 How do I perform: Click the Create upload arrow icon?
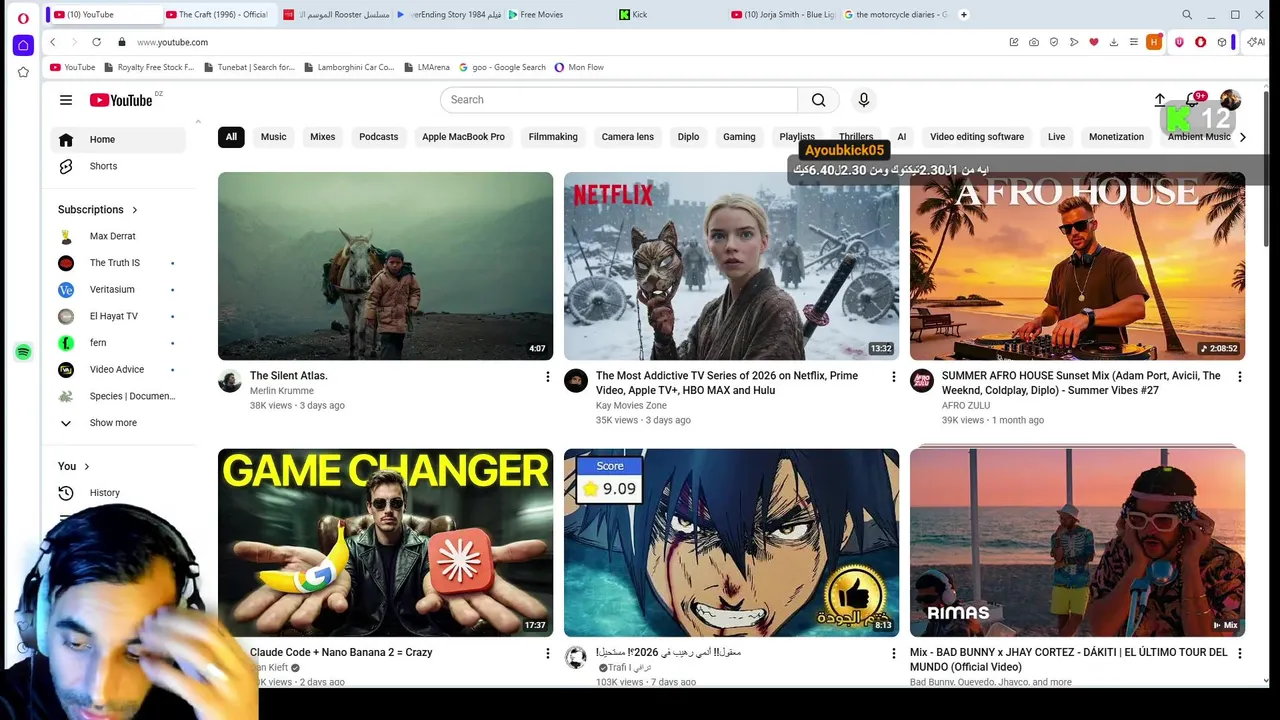click(1160, 100)
